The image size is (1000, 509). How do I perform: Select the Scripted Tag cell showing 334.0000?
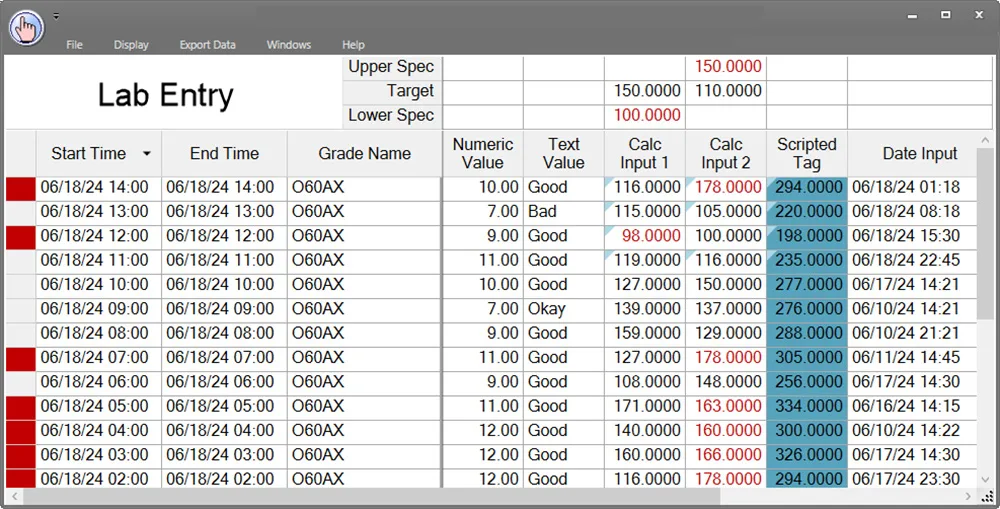coord(807,406)
